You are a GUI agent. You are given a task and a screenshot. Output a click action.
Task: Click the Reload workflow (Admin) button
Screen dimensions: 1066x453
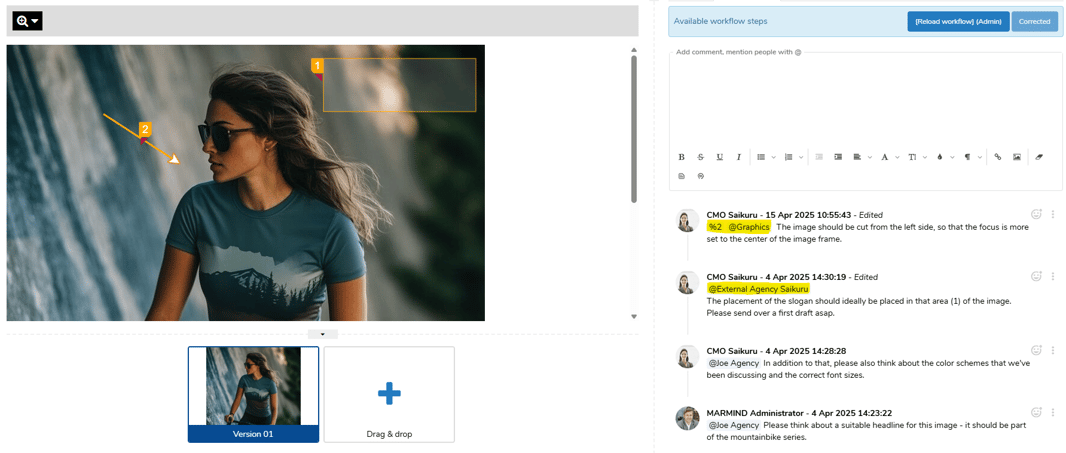point(957,21)
